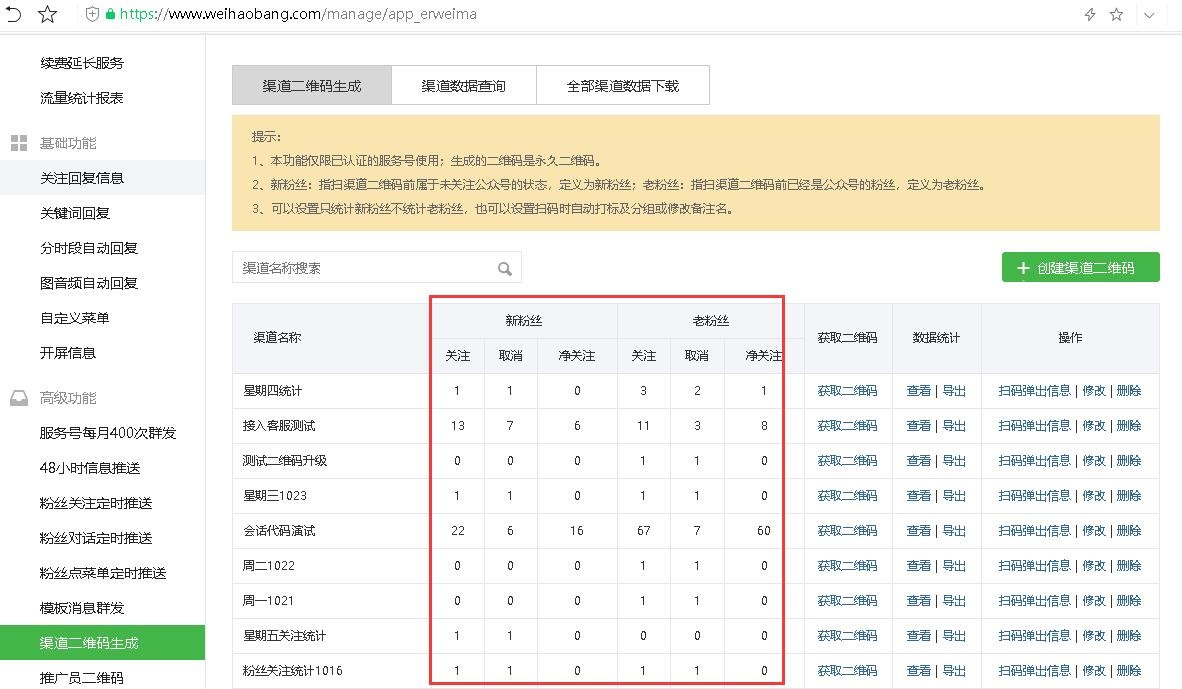
Task: Click 获取二维码 for 周二1022
Action: click(x=847, y=565)
